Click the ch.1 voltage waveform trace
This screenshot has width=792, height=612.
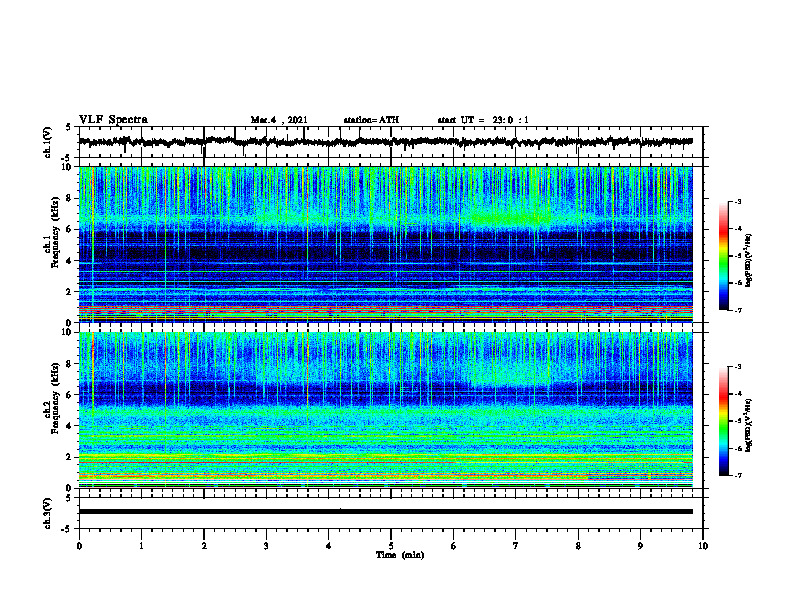click(385, 142)
